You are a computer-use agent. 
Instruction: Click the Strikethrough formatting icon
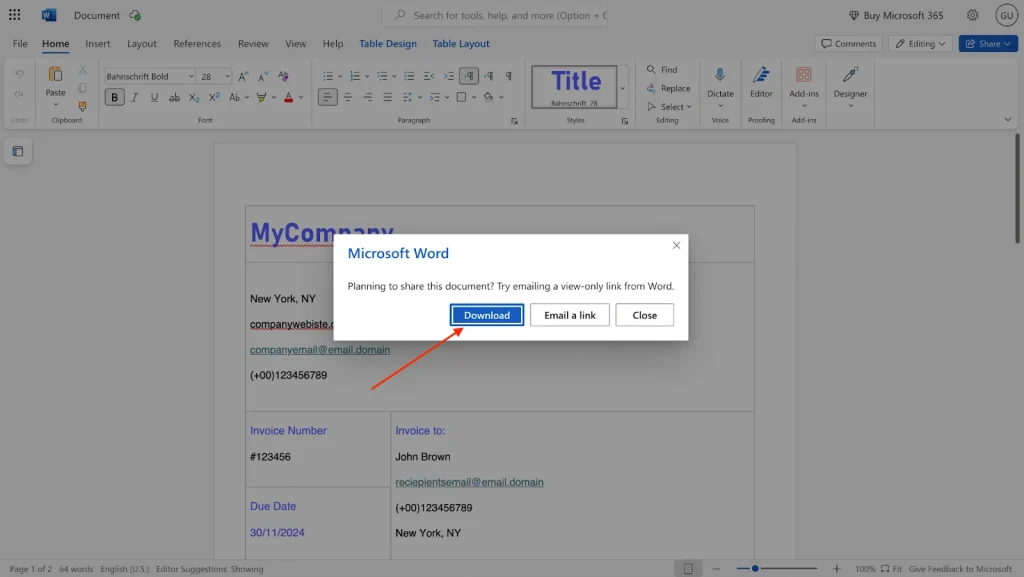click(174, 97)
